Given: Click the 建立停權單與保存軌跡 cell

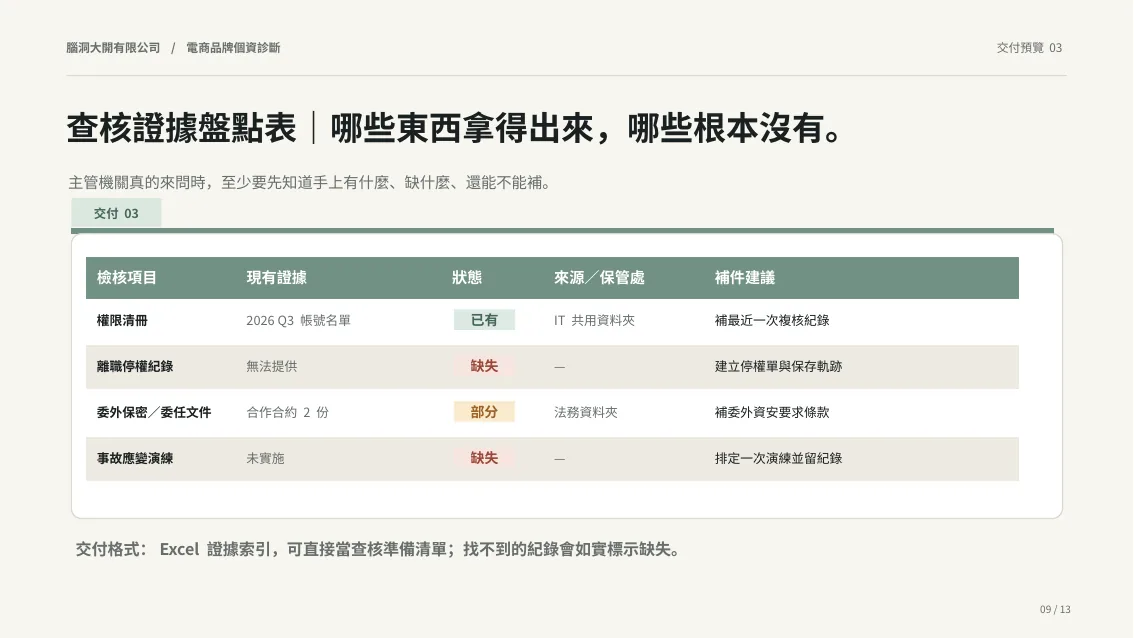Looking at the screenshot, I should click(778, 366).
